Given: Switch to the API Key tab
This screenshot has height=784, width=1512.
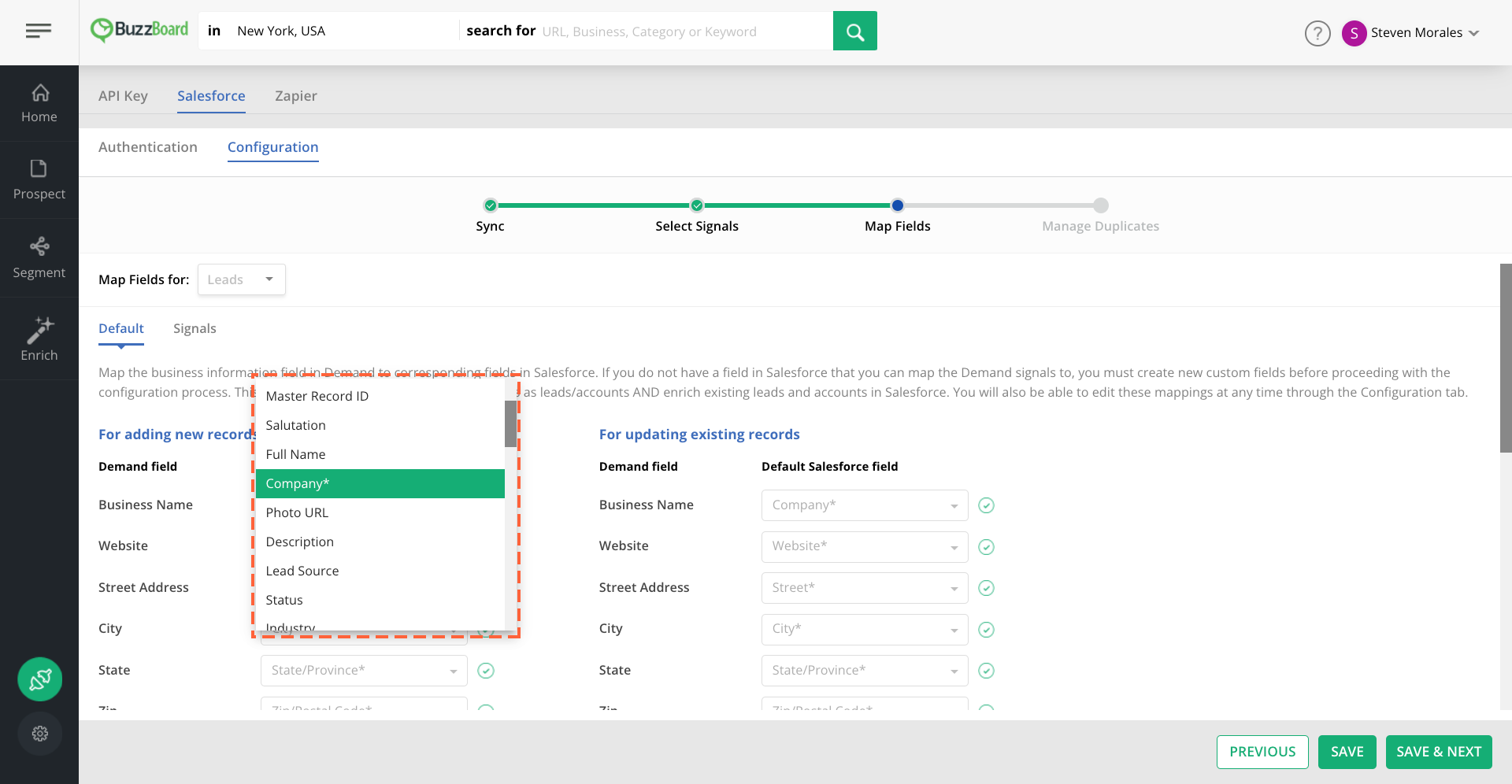Looking at the screenshot, I should click(x=123, y=96).
